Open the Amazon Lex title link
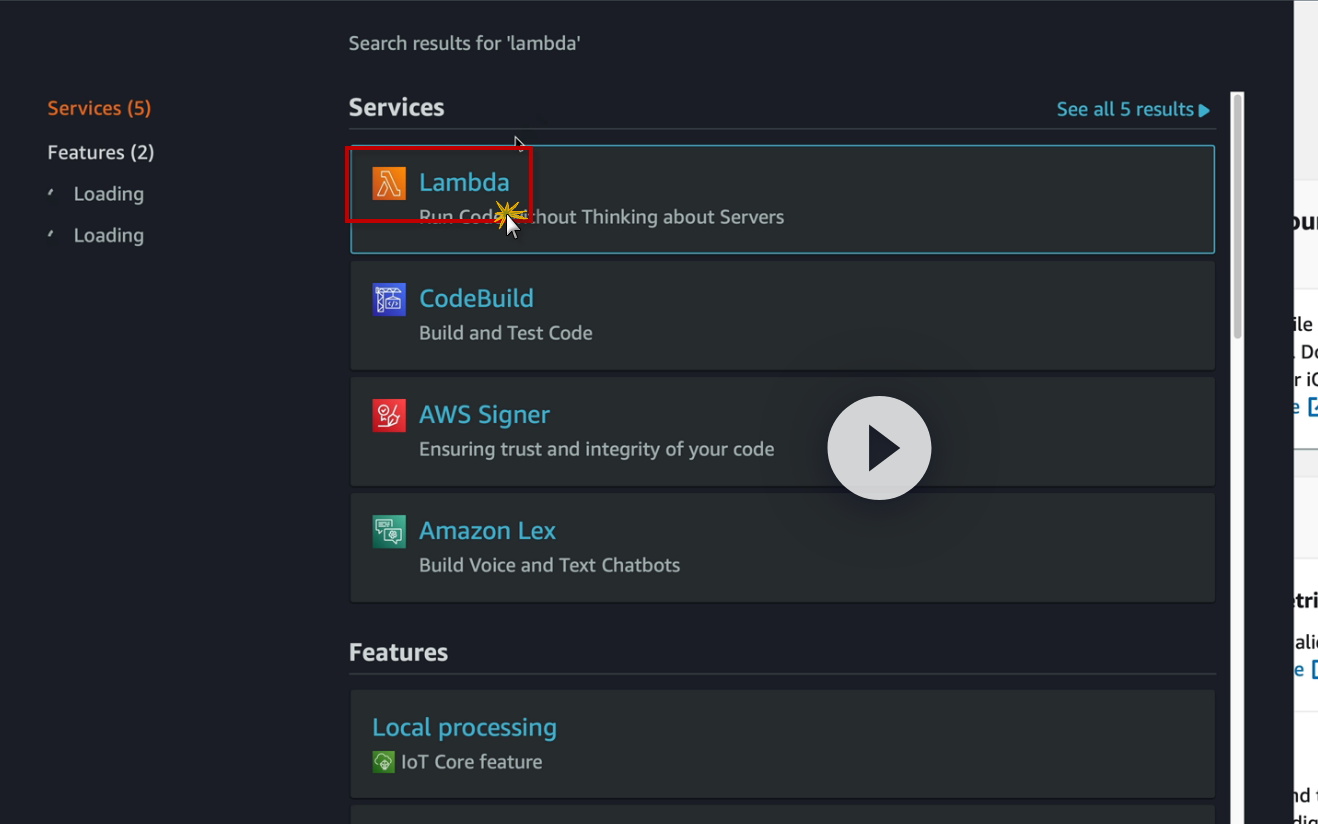Screen dimensions: 1318x824 click(x=487, y=530)
